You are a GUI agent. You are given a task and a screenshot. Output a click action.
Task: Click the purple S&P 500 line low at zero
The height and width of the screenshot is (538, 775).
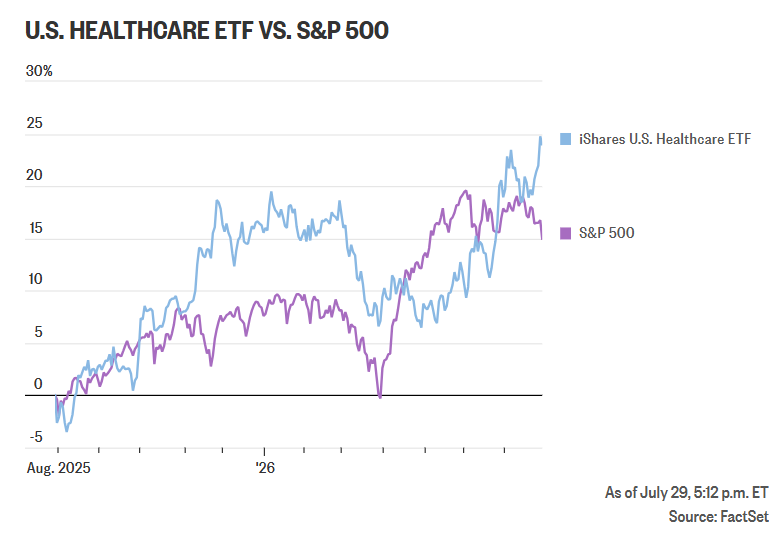click(x=380, y=396)
